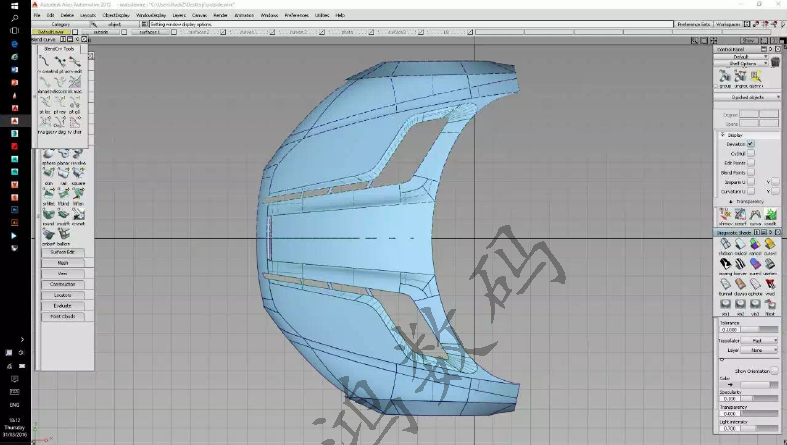The width and height of the screenshot is (787, 445).
Task: Click the Windows search taskbar icon
Action: [15, 18]
